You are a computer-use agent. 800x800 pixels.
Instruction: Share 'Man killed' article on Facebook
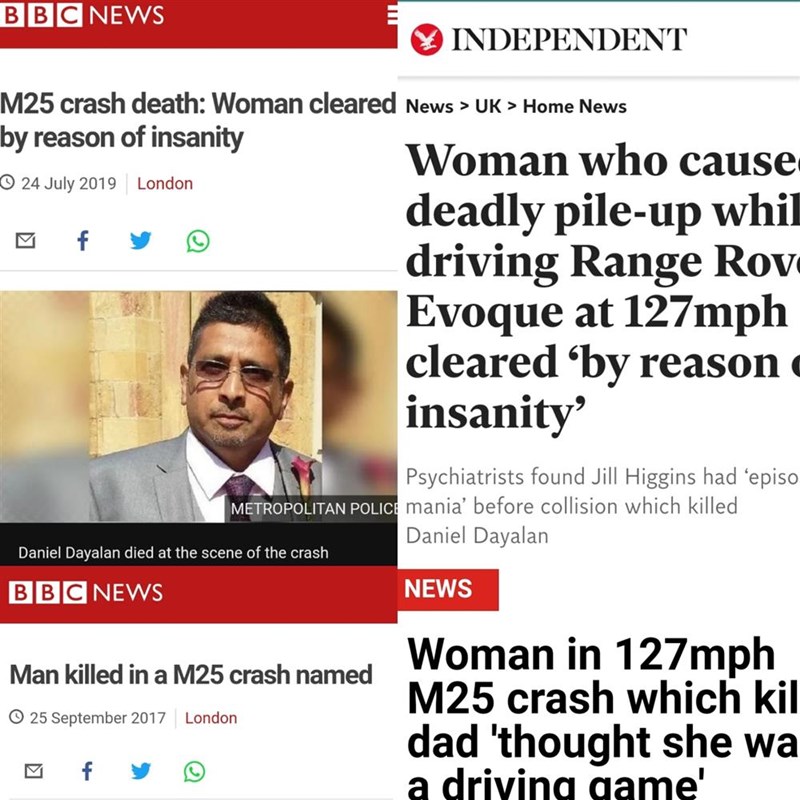88,771
